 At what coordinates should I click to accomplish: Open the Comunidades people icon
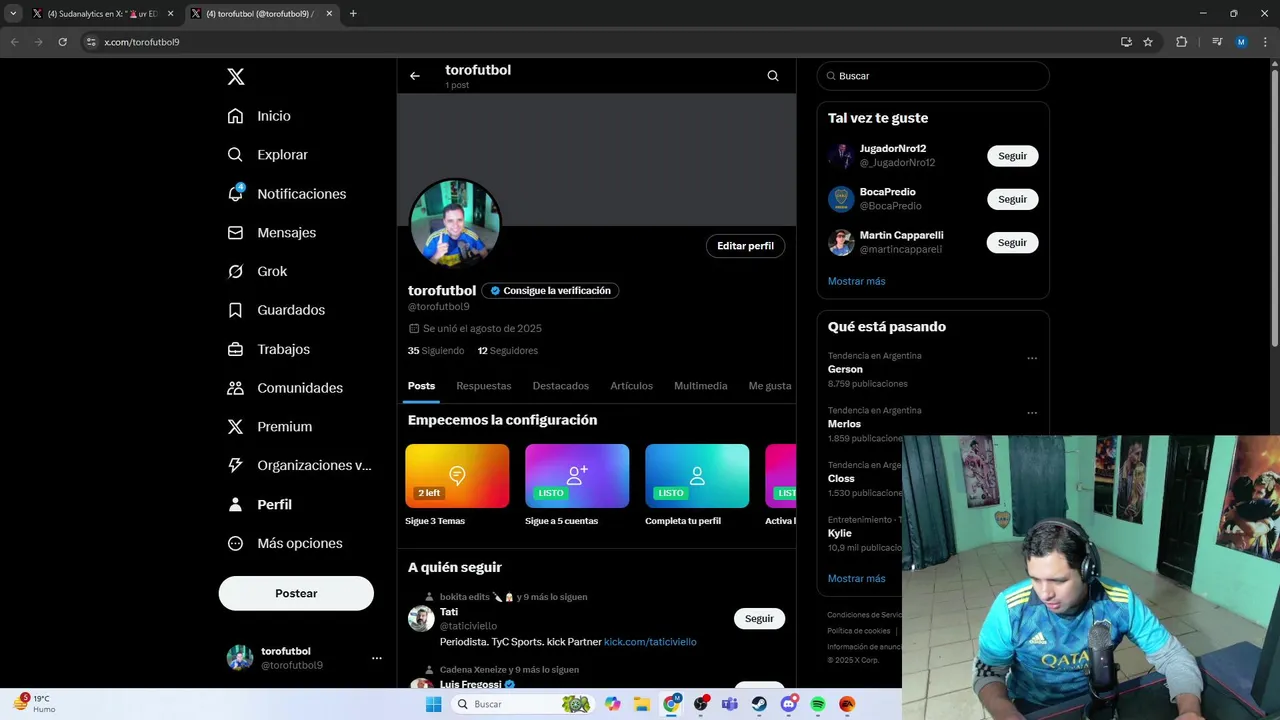coord(235,388)
